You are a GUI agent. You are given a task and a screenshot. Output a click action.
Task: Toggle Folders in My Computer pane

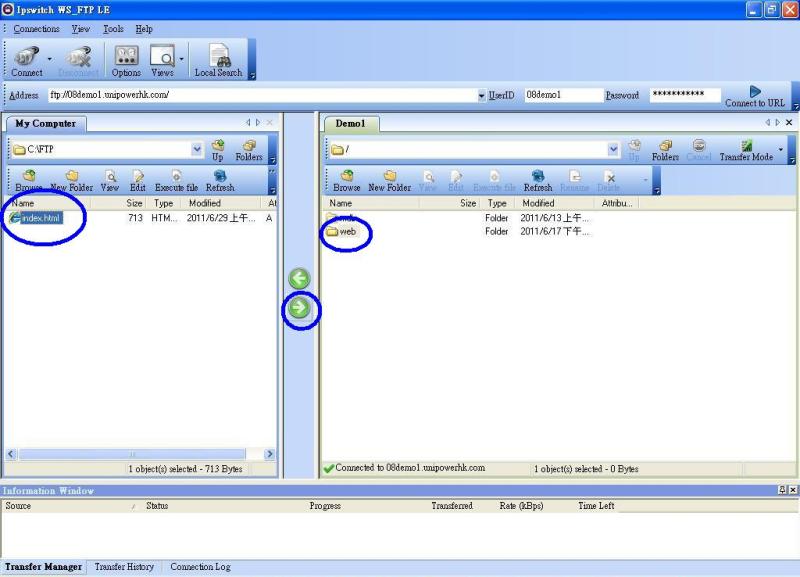(x=249, y=150)
